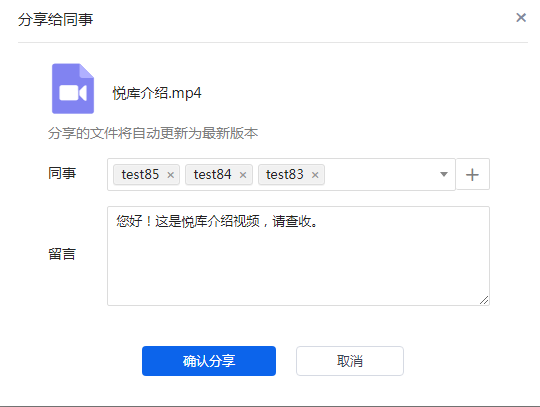Confirm sharing with the 确认分享 button
The height and width of the screenshot is (407, 540).
point(209,361)
